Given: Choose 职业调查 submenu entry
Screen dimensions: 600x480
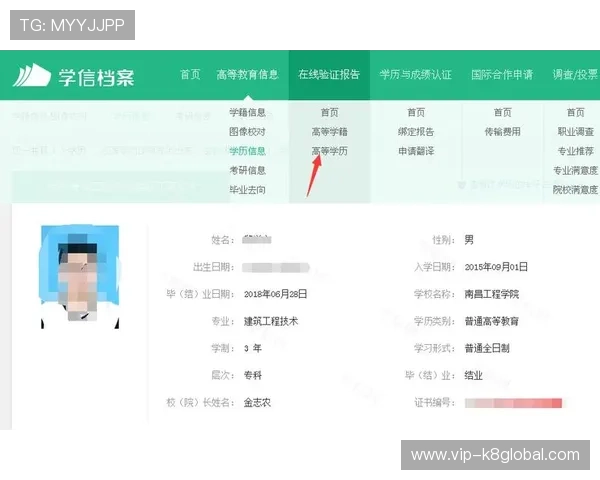Looking at the screenshot, I should (576, 132).
